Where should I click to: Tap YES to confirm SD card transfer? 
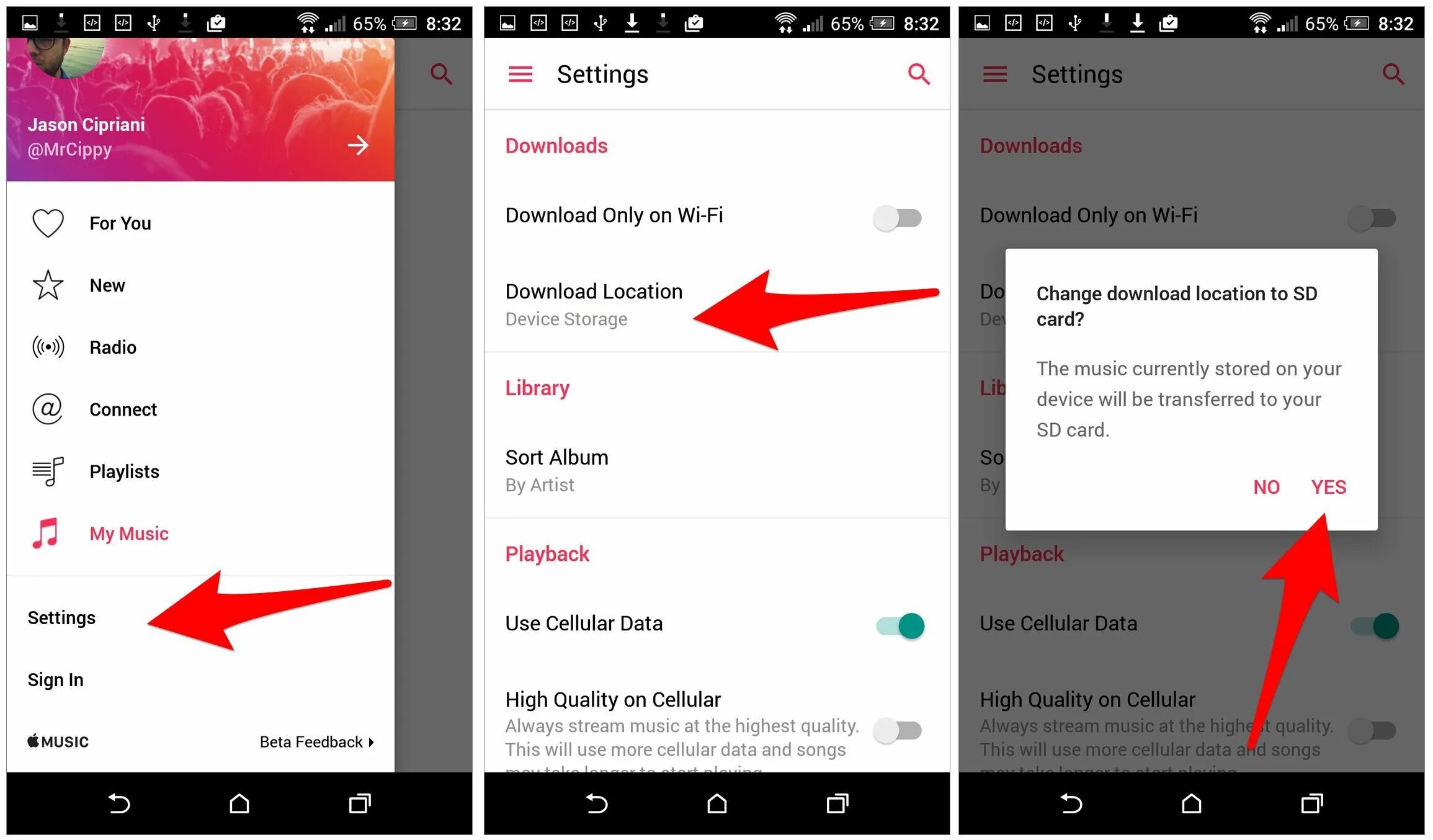[x=1328, y=486]
